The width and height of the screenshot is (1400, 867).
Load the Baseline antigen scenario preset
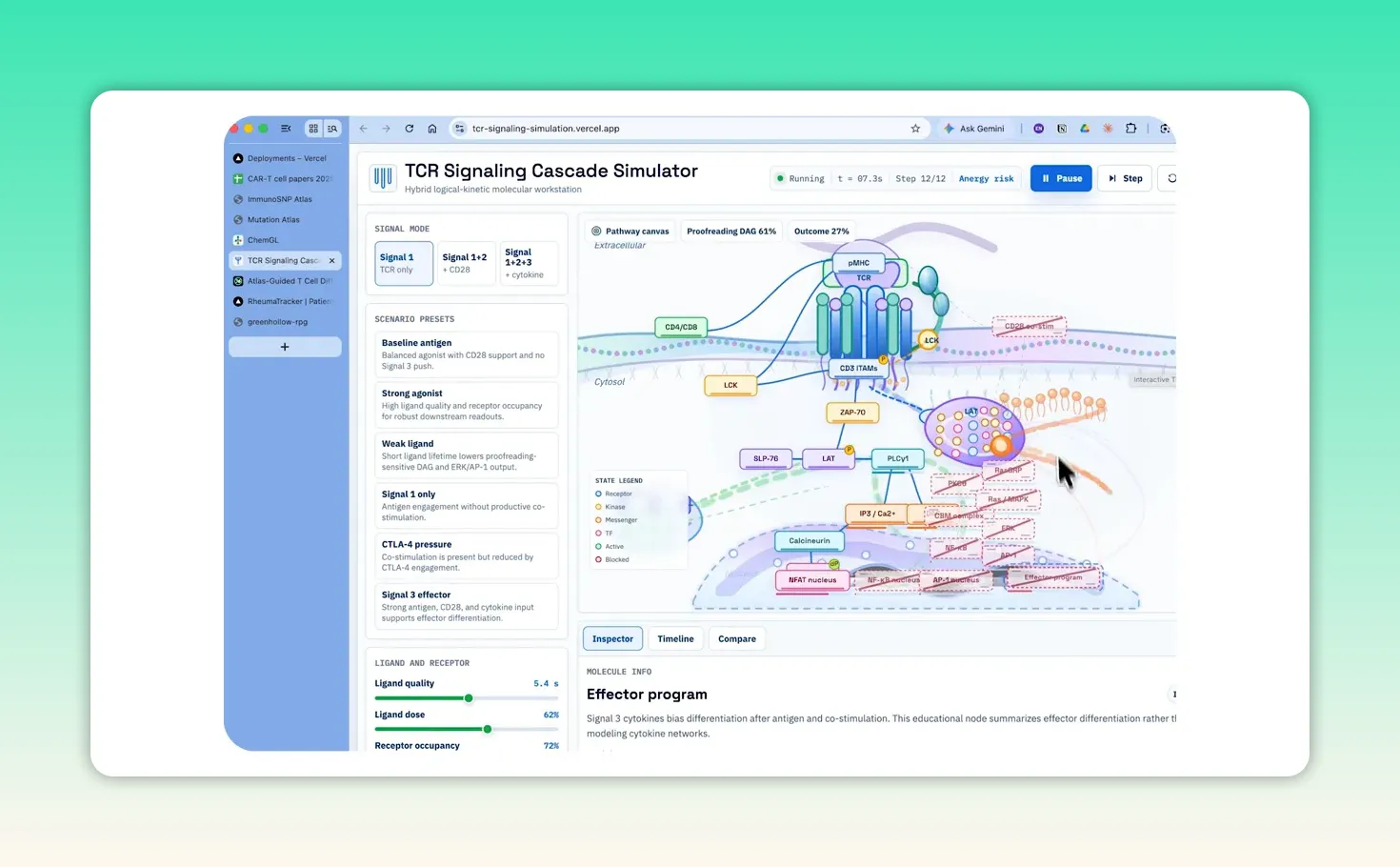pos(466,353)
